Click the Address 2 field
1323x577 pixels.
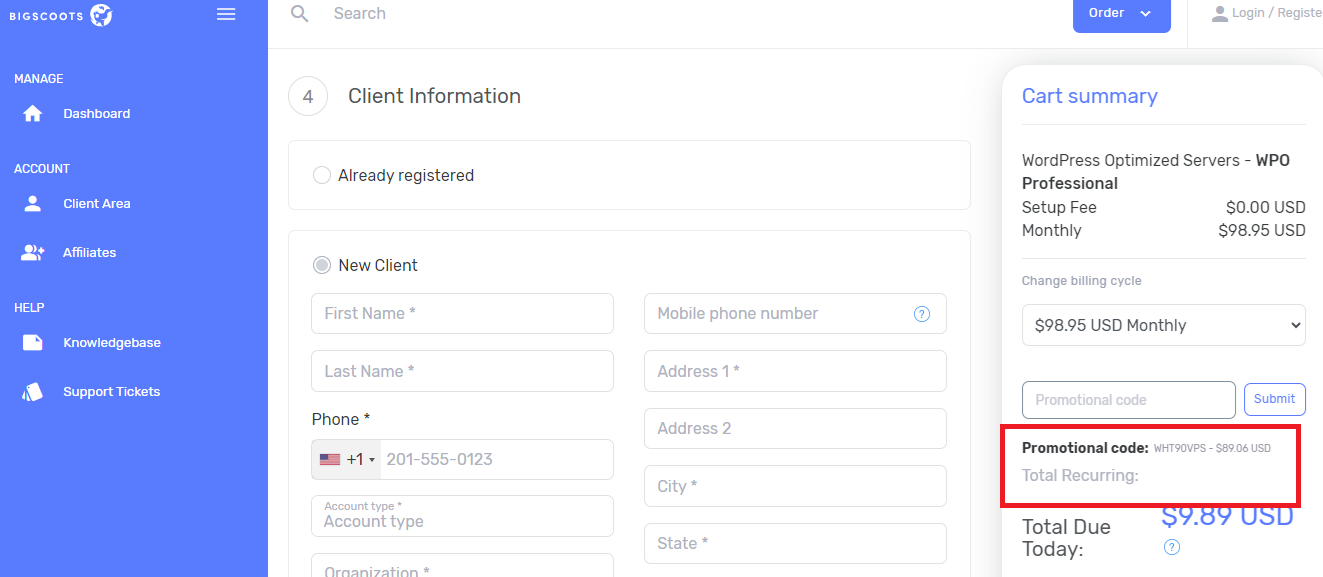[795, 429]
